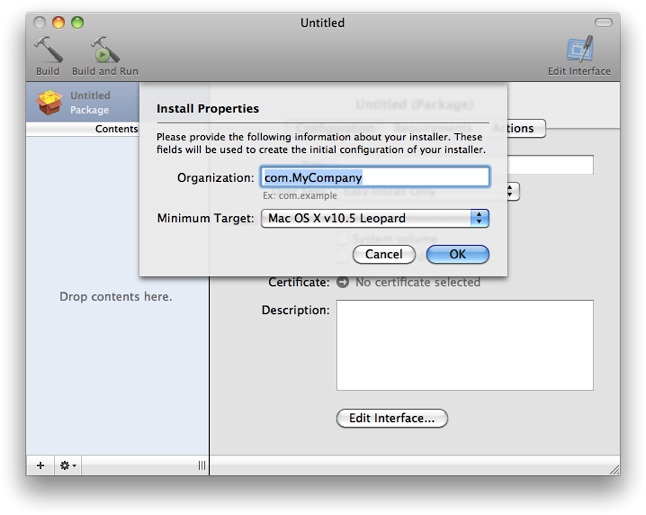Open the popup partially hidden behind the sheet
The height and width of the screenshot is (515, 646).
(513, 191)
